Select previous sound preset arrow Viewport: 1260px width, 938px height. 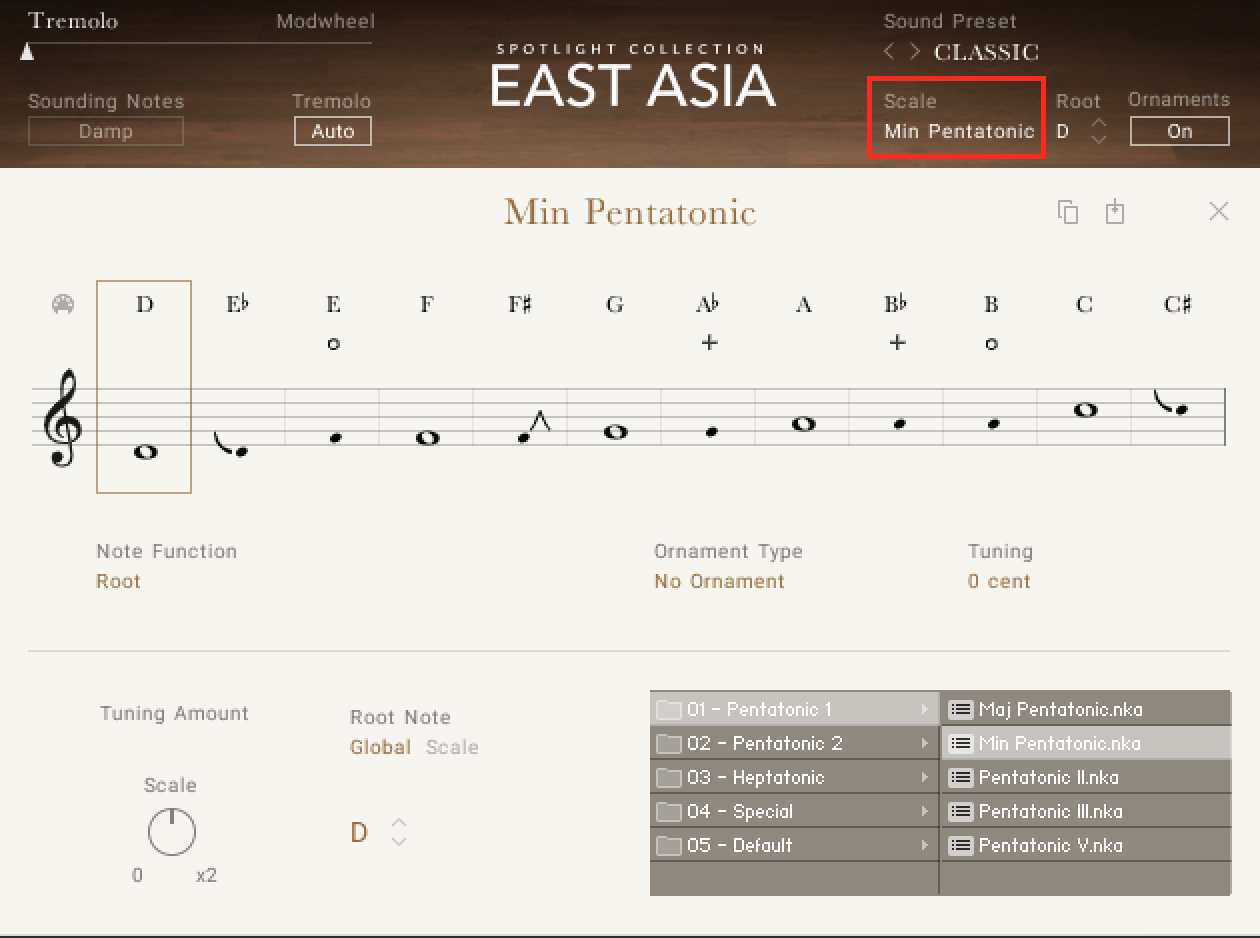point(889,52)
